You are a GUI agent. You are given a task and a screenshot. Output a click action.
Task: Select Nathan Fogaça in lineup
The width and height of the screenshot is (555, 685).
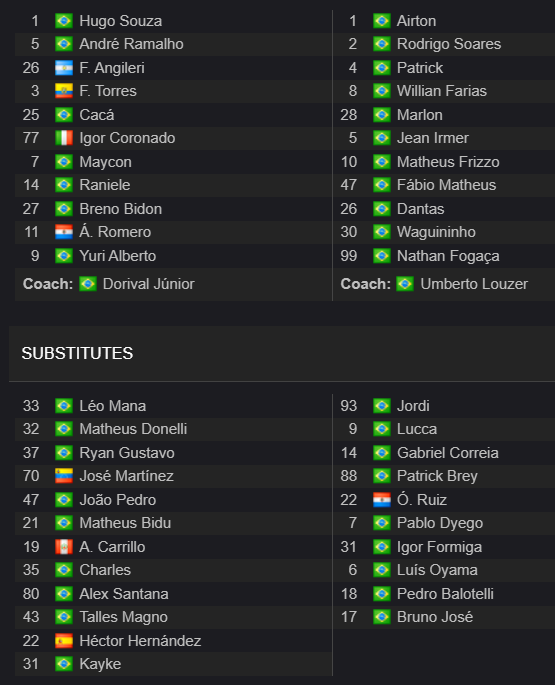click(x=448, y=256)
